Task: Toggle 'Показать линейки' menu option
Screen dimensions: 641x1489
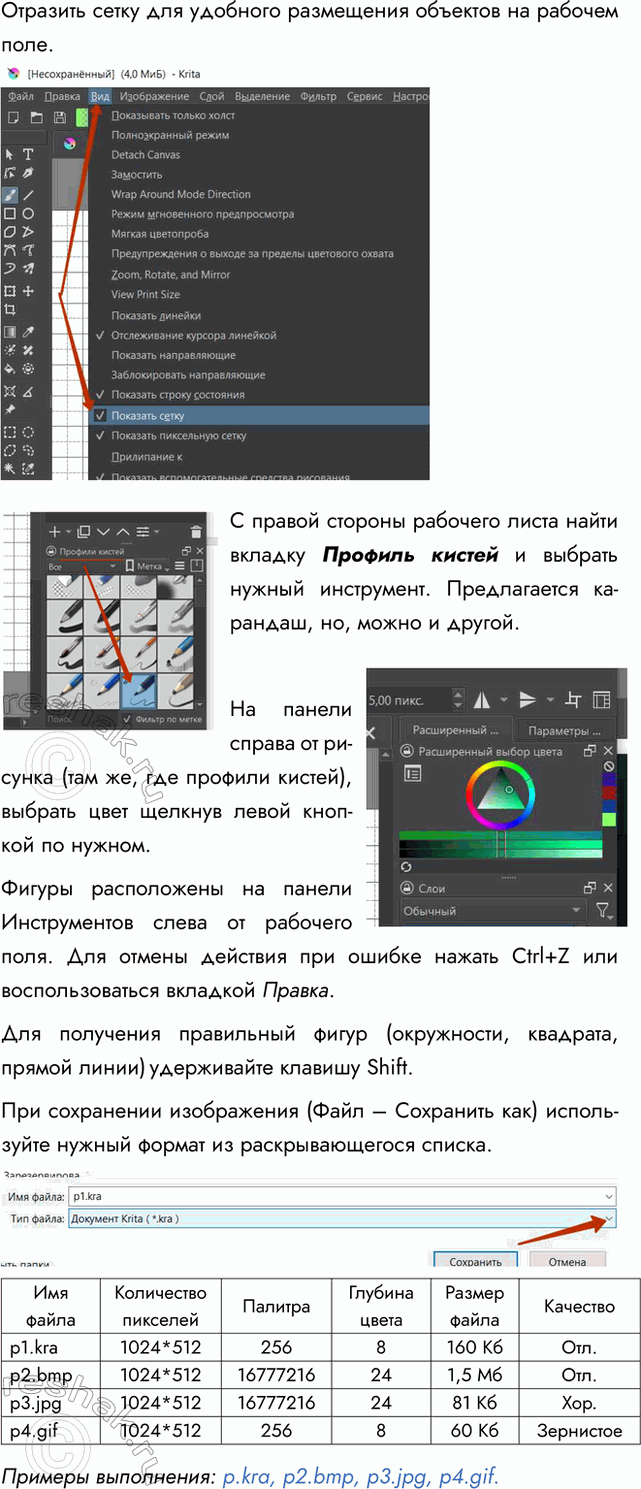Action: [259, 315]
